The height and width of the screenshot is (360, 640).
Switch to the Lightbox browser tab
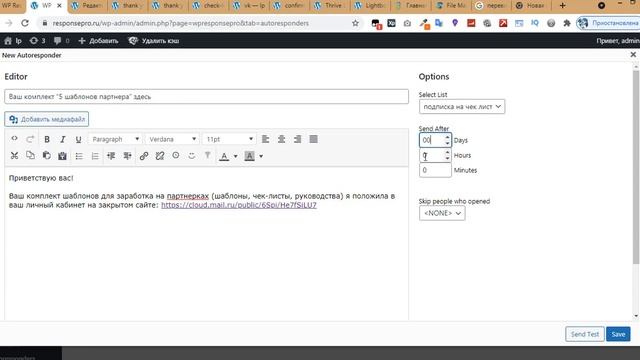(x=369, y=6)
